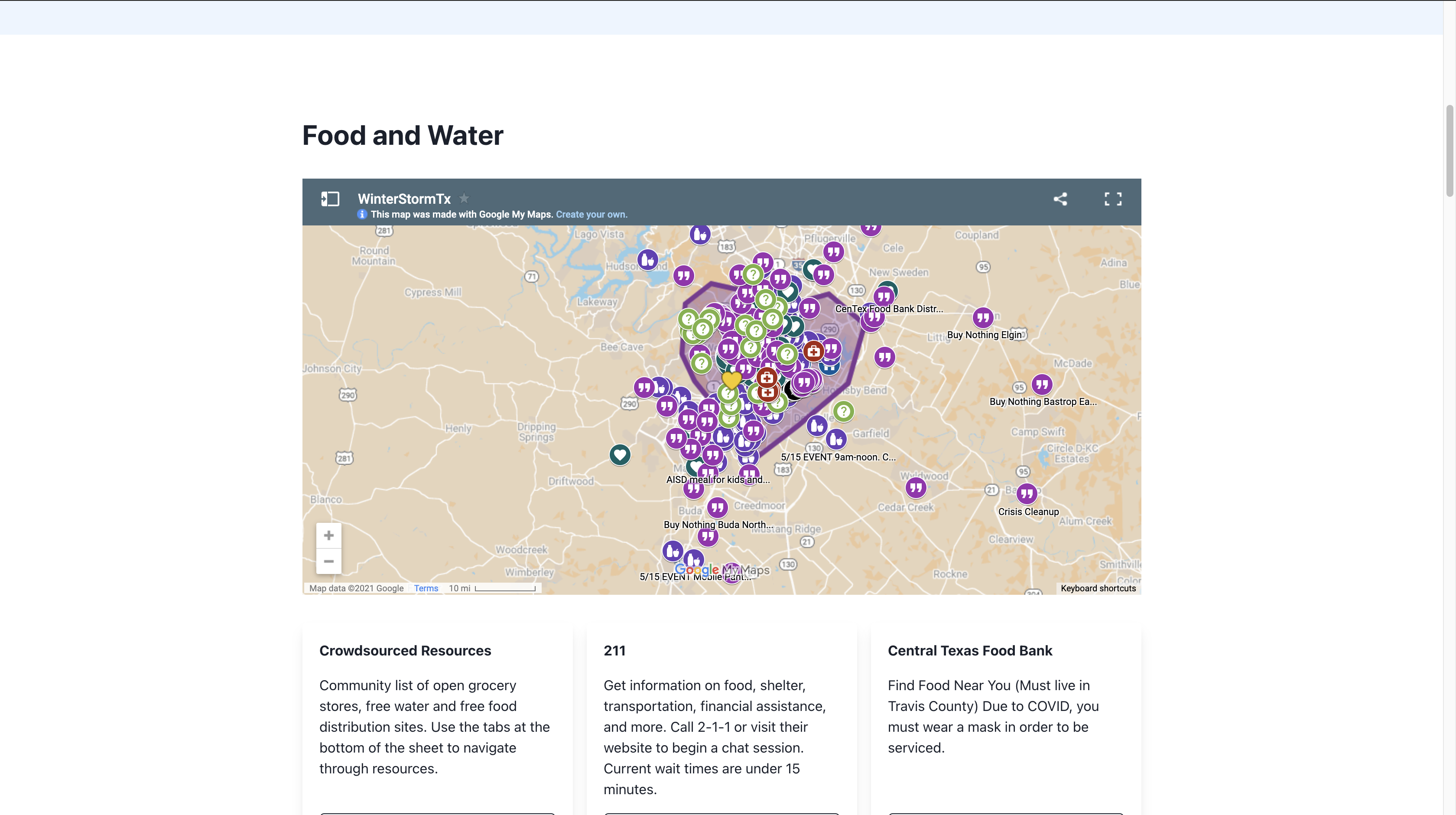Click the bottle marker near Lago Vista
This screenshot has height=815, width=1456.
click(700, 234)
